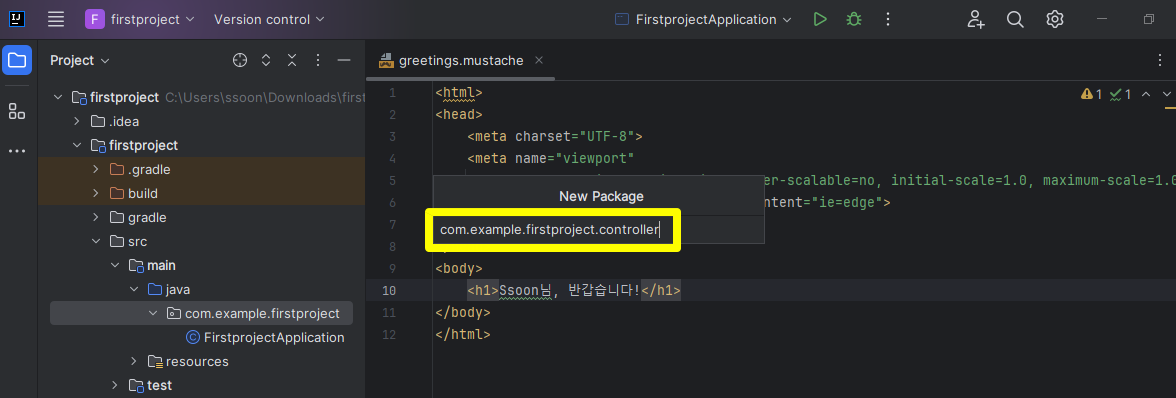Click the closing </html> tag
The height and width of the screenshot is (398, 1176).
click(463, 334)
